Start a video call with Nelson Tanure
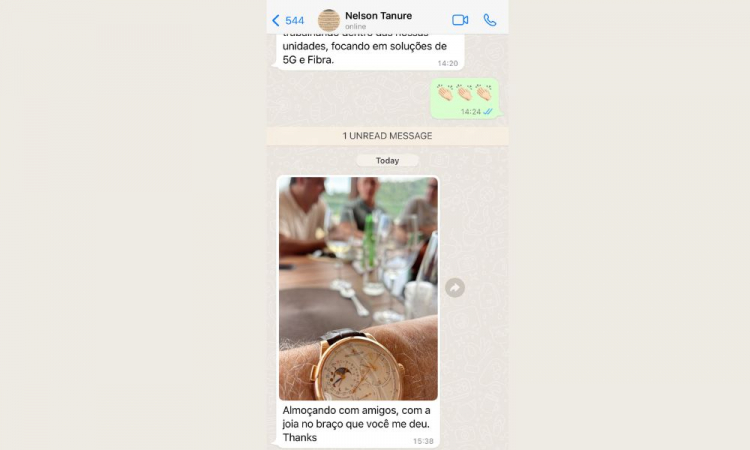 tap(460, 20)
